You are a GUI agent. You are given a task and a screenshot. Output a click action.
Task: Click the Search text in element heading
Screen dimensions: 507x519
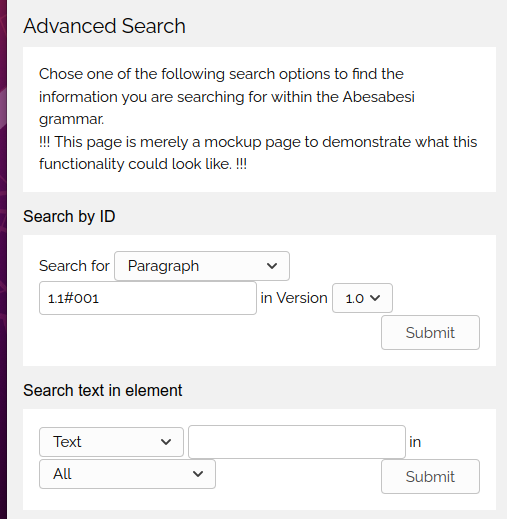click(x=103, y=390)
